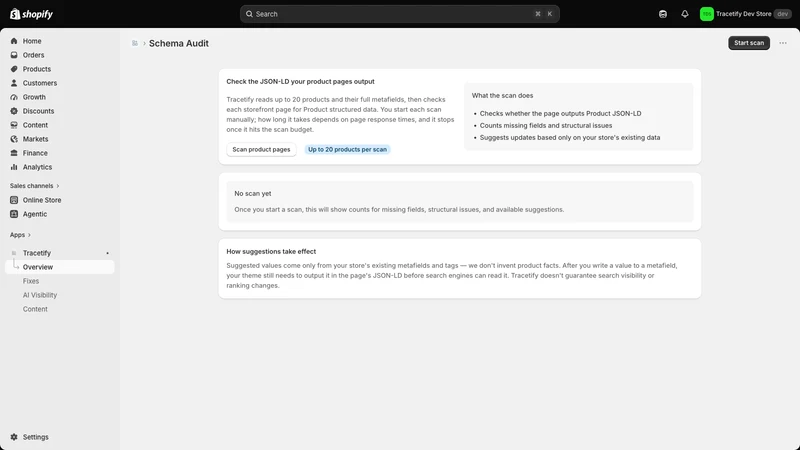Click Checks whether the page outputs bullet
Screen dimensions: 800x450
(x=560, y=113)
